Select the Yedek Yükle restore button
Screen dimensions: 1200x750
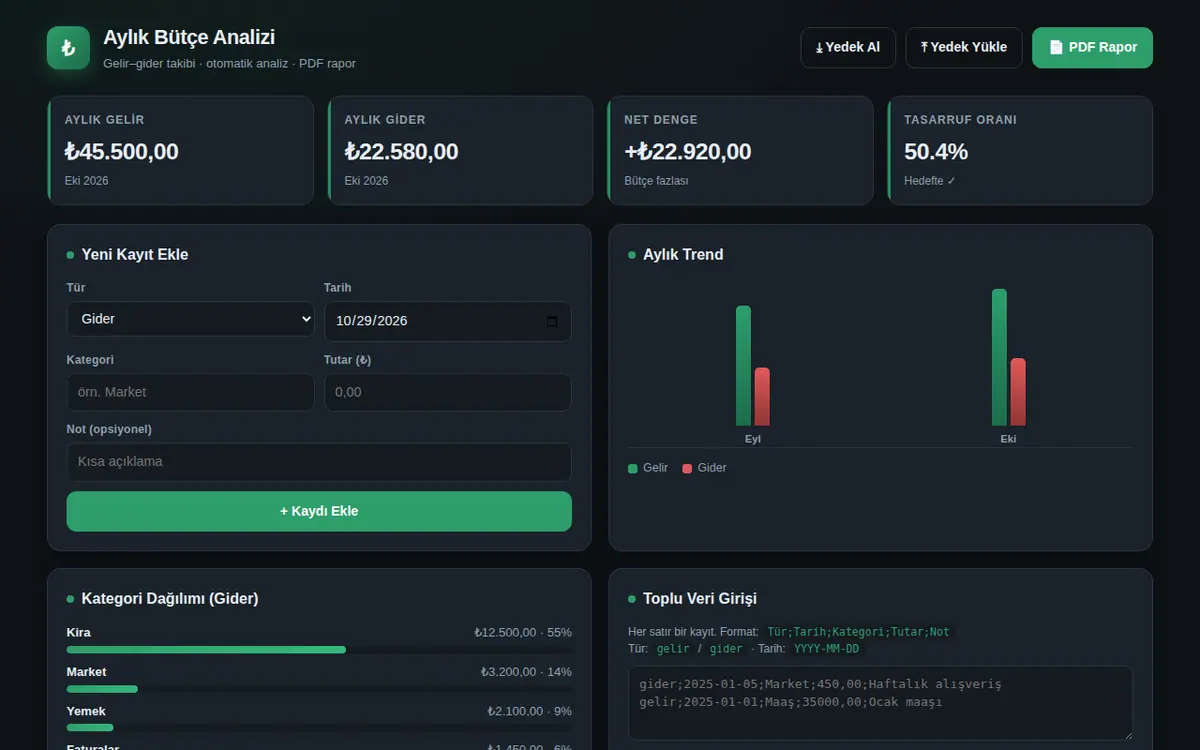tap(964, 47)
